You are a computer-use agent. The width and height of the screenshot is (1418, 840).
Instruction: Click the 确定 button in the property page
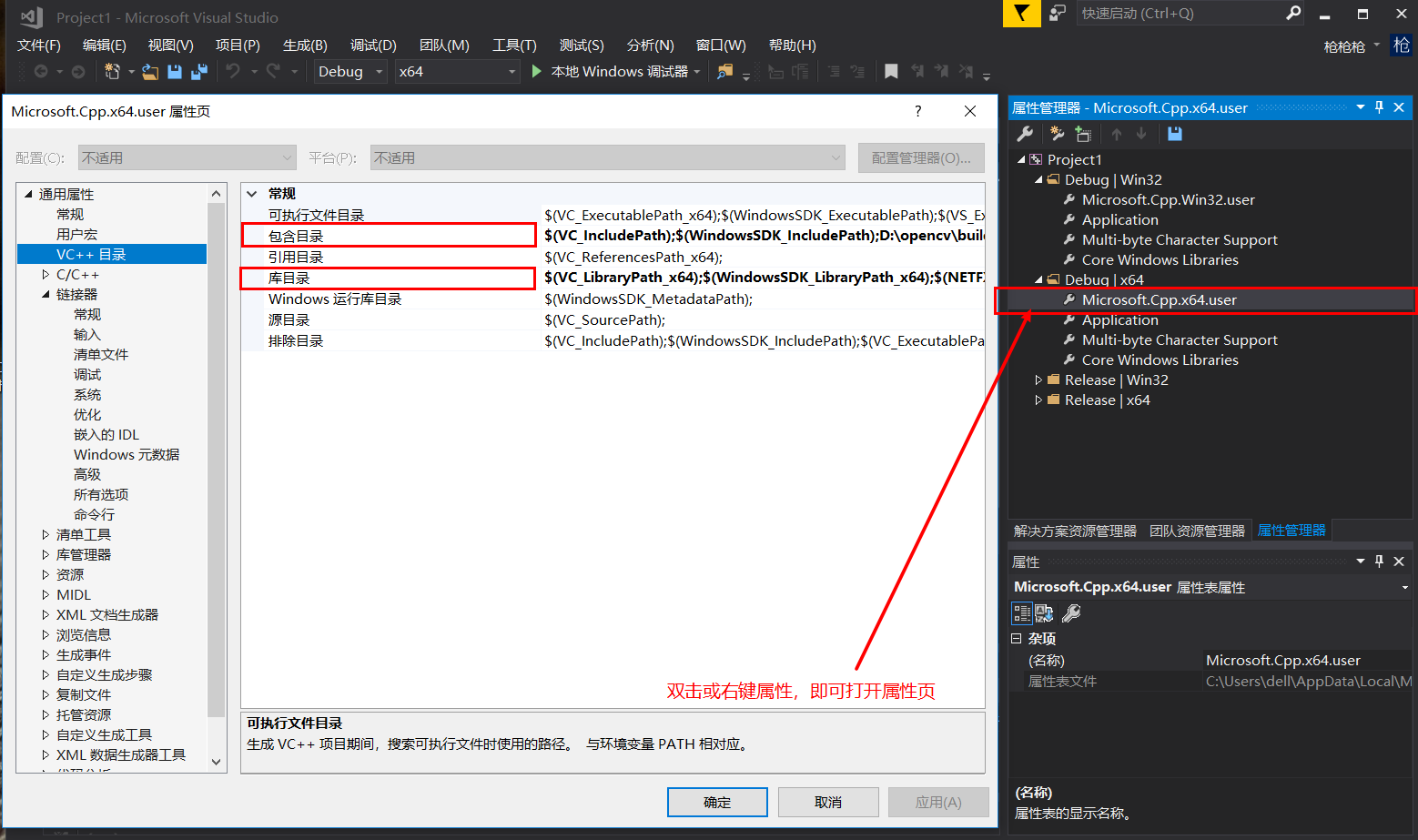[717, 802]
